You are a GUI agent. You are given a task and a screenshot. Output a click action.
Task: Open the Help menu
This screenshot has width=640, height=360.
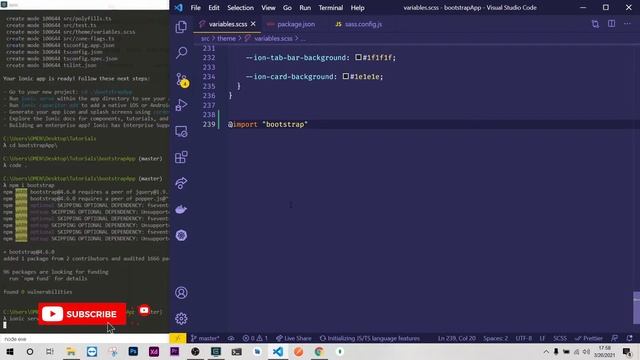coord(357,8)
